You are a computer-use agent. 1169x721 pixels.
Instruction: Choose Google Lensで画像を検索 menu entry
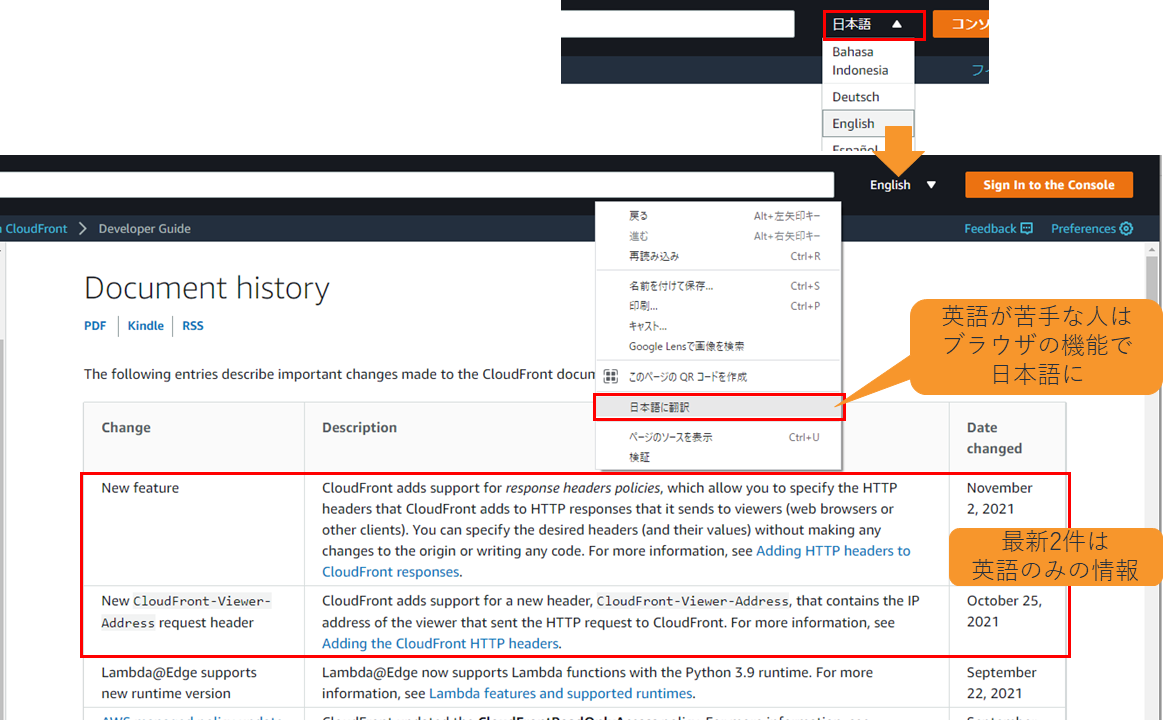pyautogui.click(x=719, y=347)
